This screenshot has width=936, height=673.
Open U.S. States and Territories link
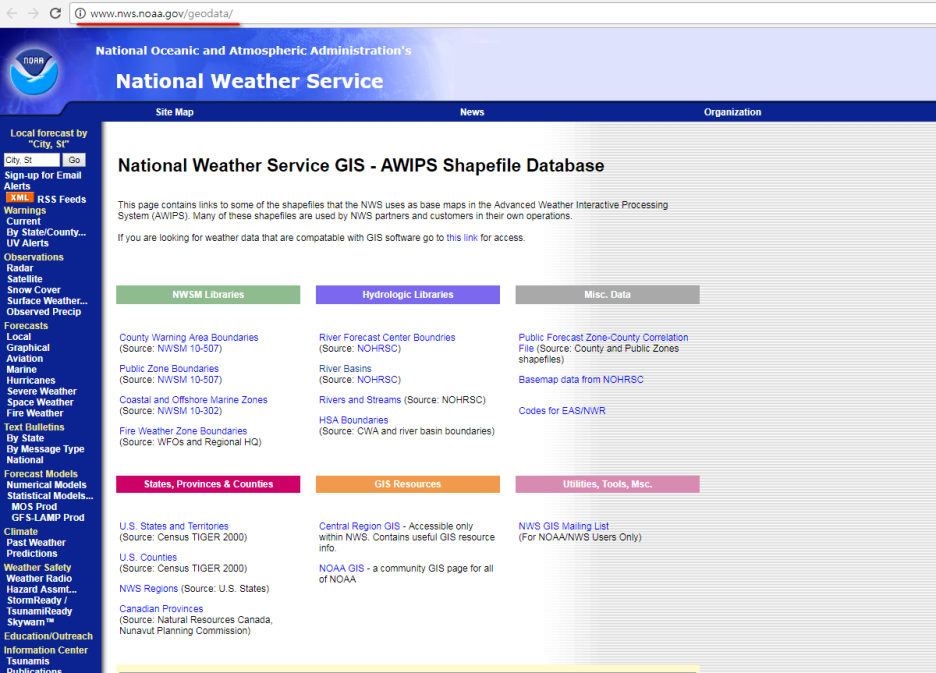coord(174,526)
